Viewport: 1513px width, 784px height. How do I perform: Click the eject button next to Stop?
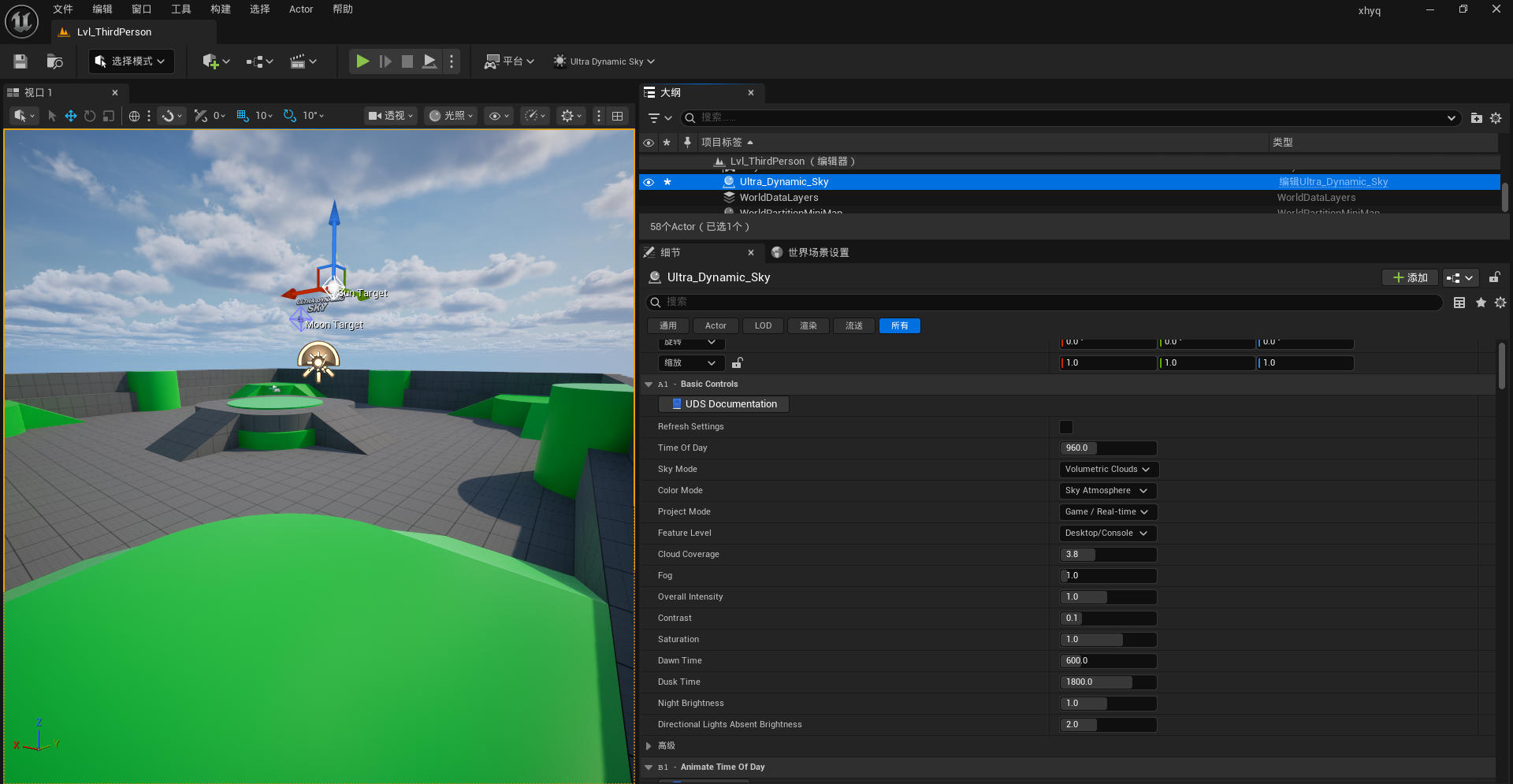[429, 61]
